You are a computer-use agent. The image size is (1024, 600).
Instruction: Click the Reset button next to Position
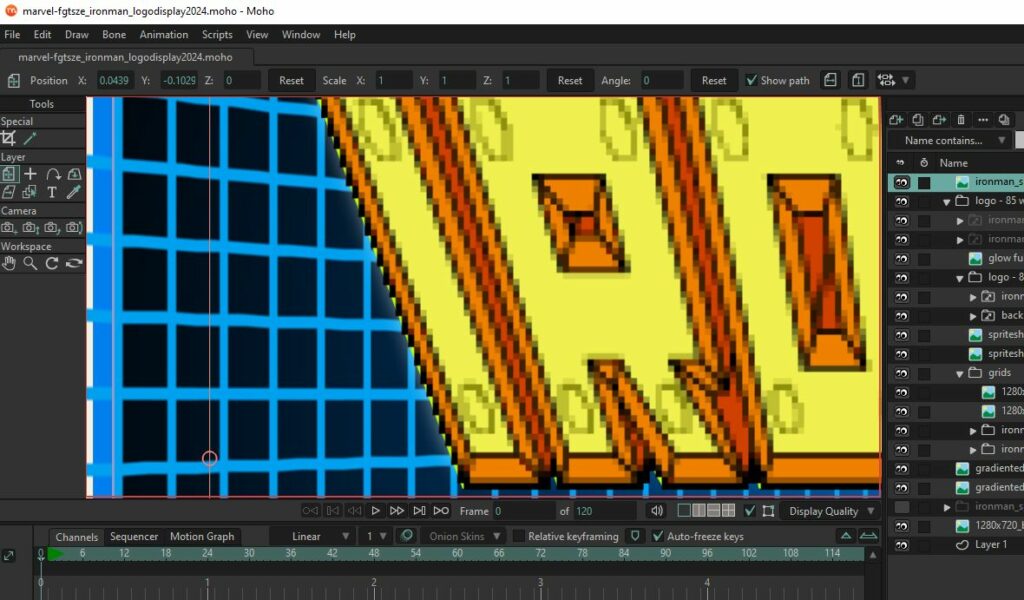coord(291,80)
